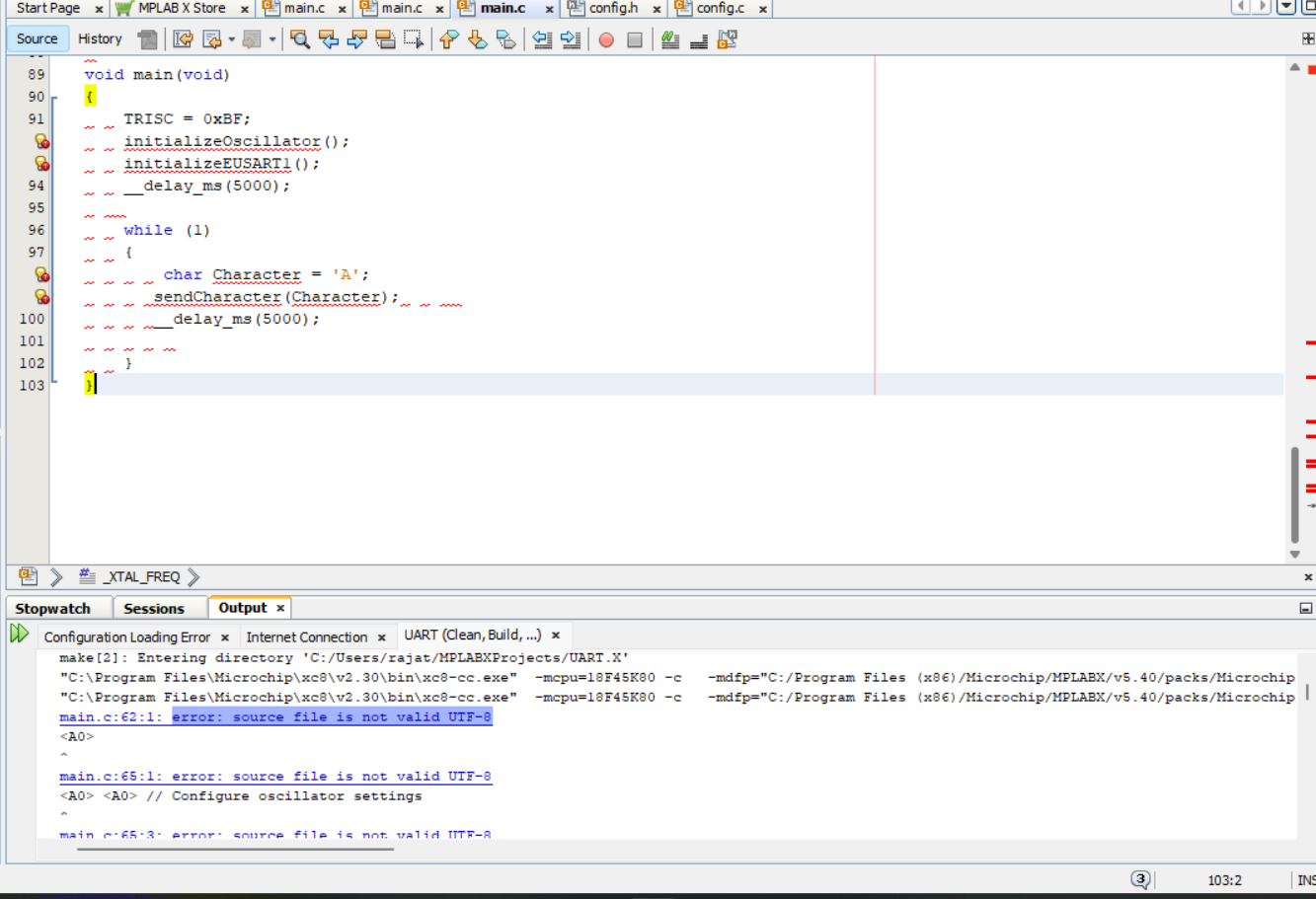This screenshot has height=899, width=1316.
Task: Click the Find Selection magnifier icon
Action: 300,39
